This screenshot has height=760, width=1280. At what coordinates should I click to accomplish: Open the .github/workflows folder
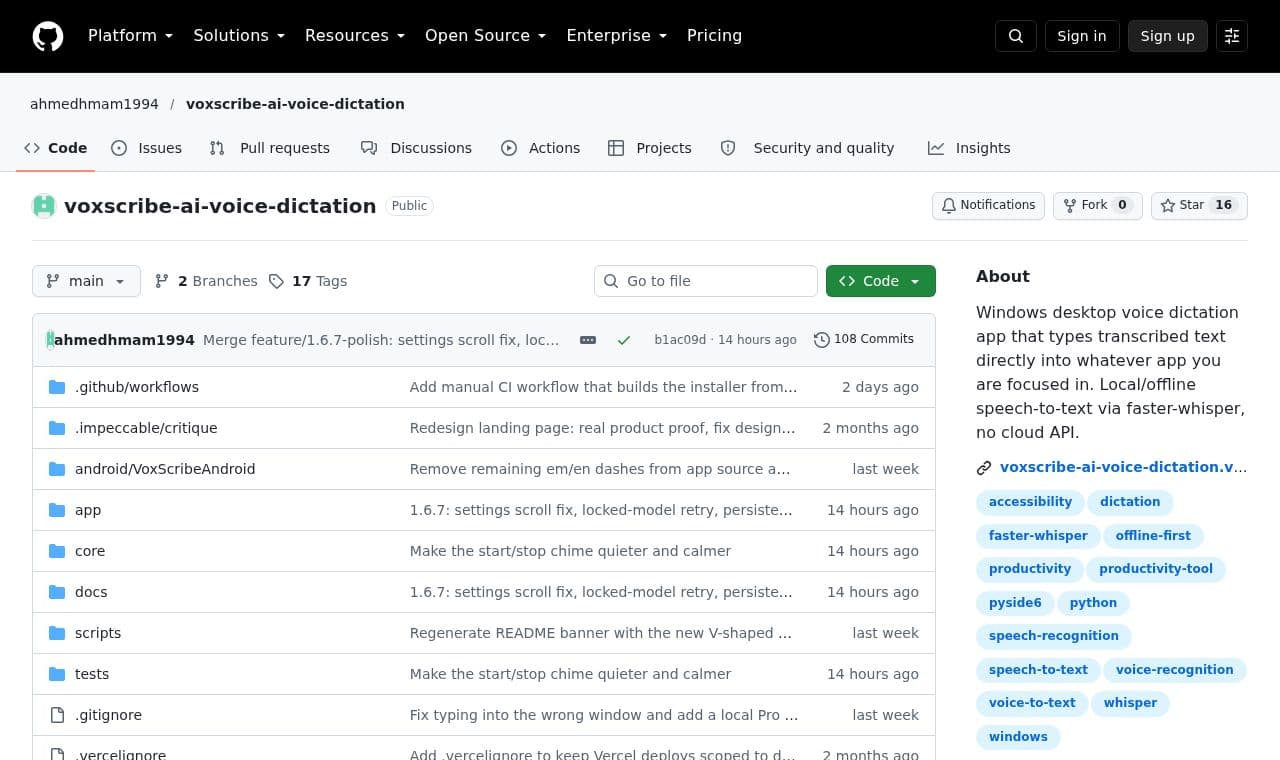[x=137, y=387]
